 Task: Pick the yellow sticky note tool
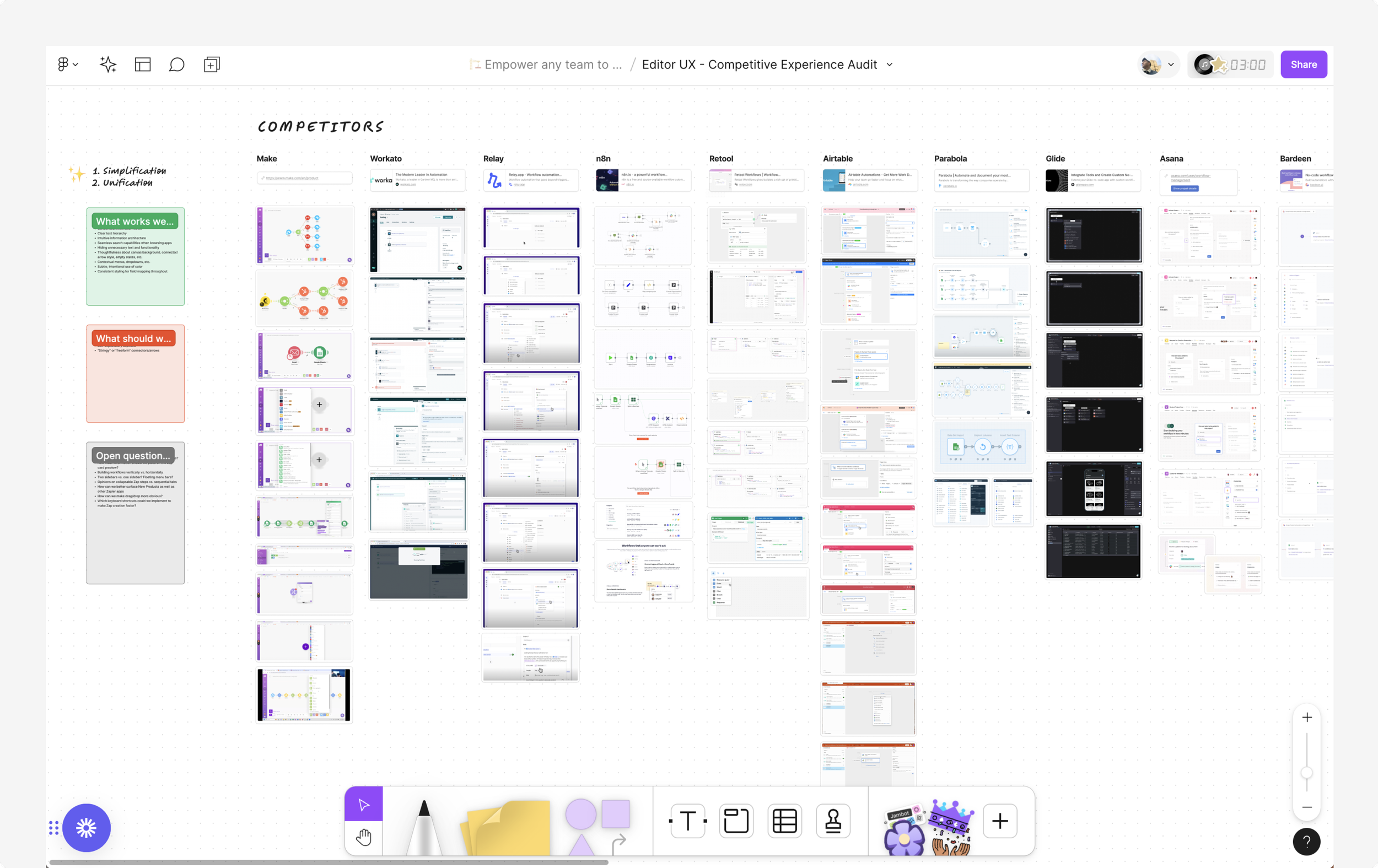pos(506,828)
